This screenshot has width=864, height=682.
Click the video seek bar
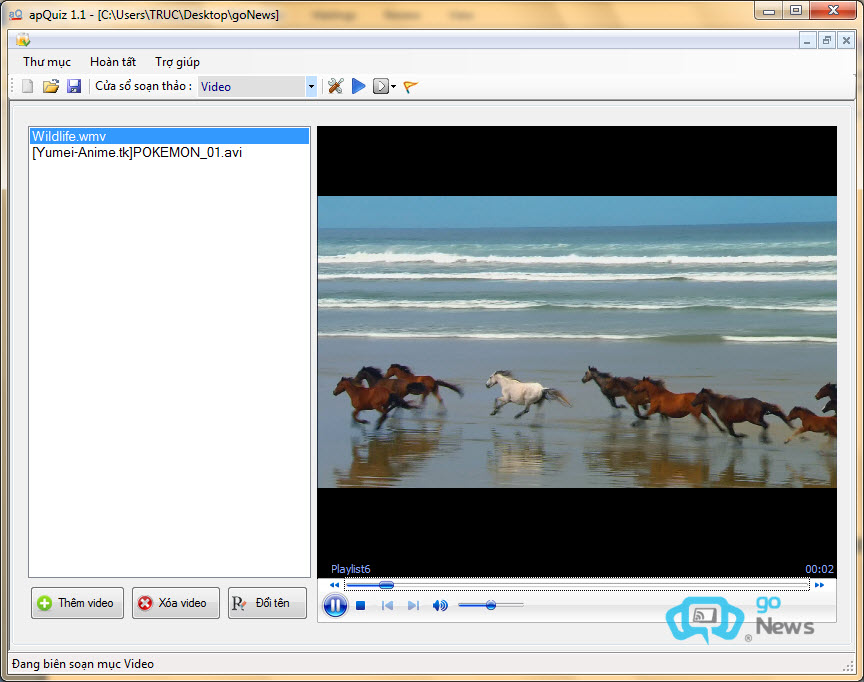point(577,585)
